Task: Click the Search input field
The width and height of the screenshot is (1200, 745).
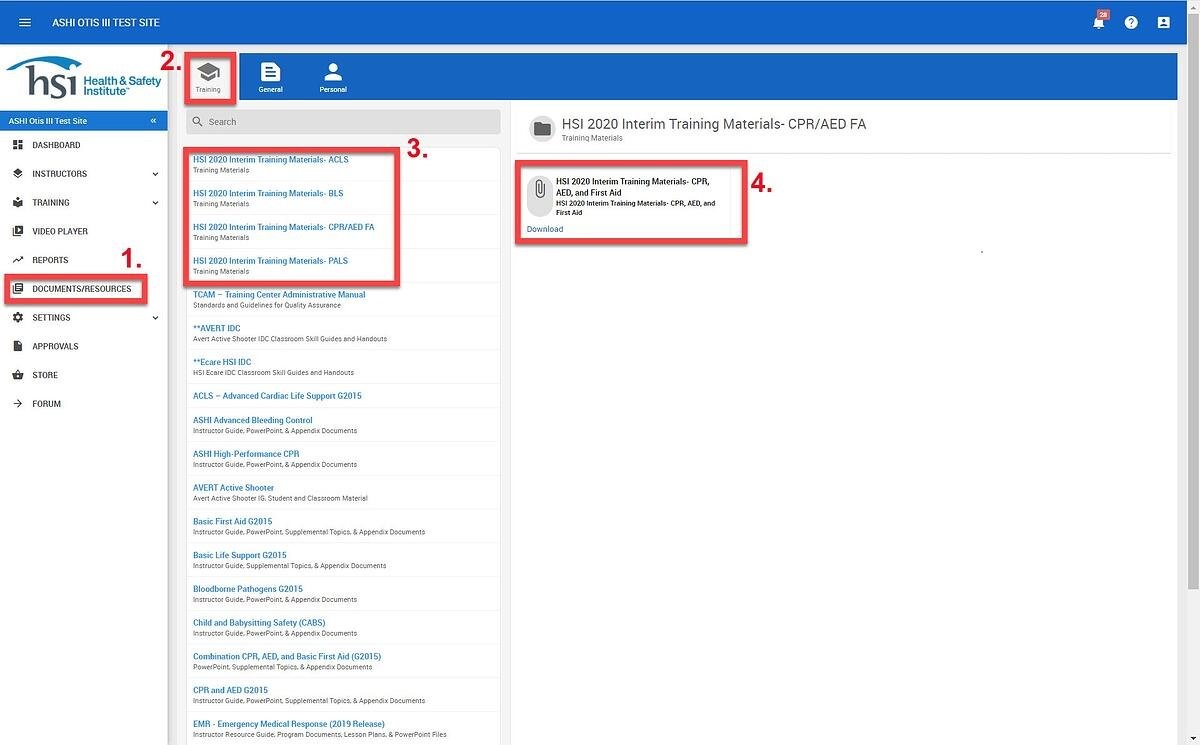Action: tap(343, 122)
